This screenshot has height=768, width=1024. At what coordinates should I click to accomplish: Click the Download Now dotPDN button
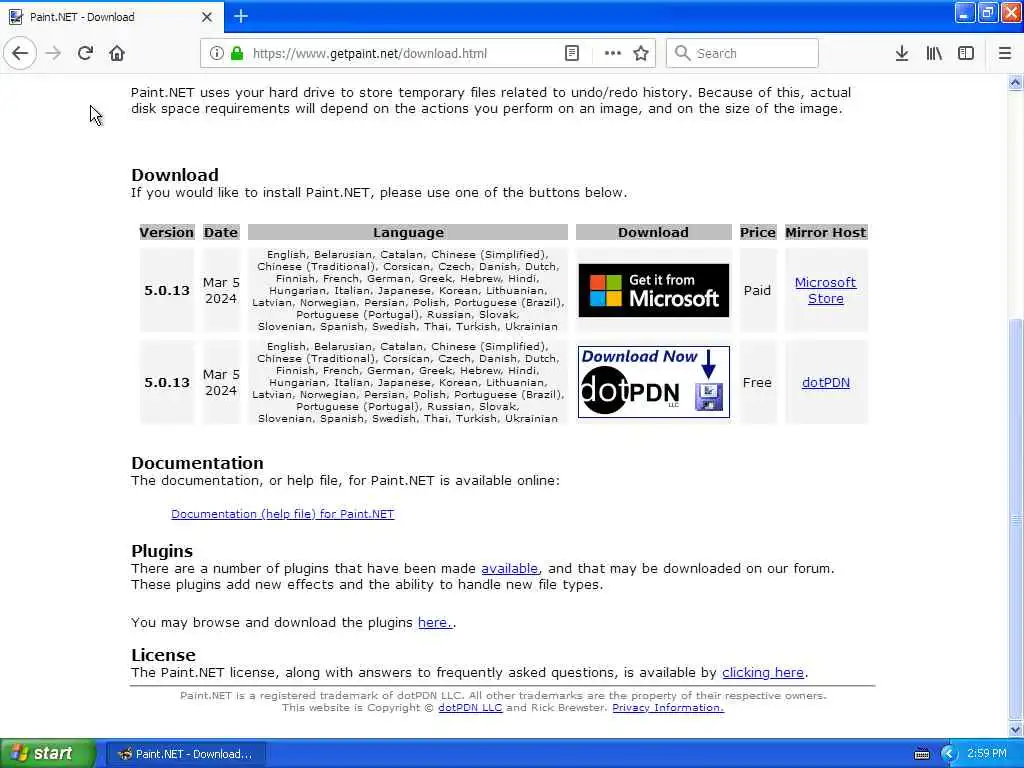click(x=654, y=382)
